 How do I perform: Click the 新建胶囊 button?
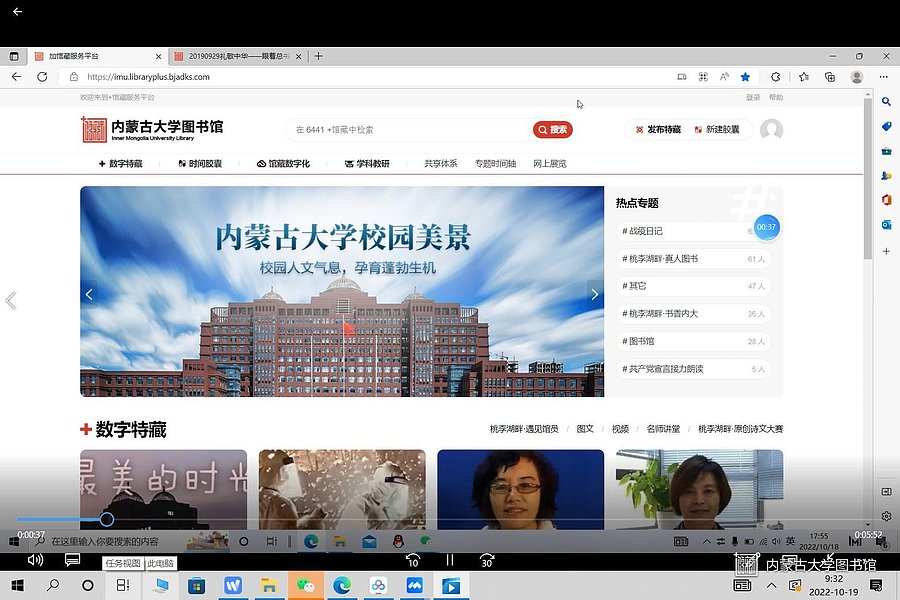tap(717, 130)
